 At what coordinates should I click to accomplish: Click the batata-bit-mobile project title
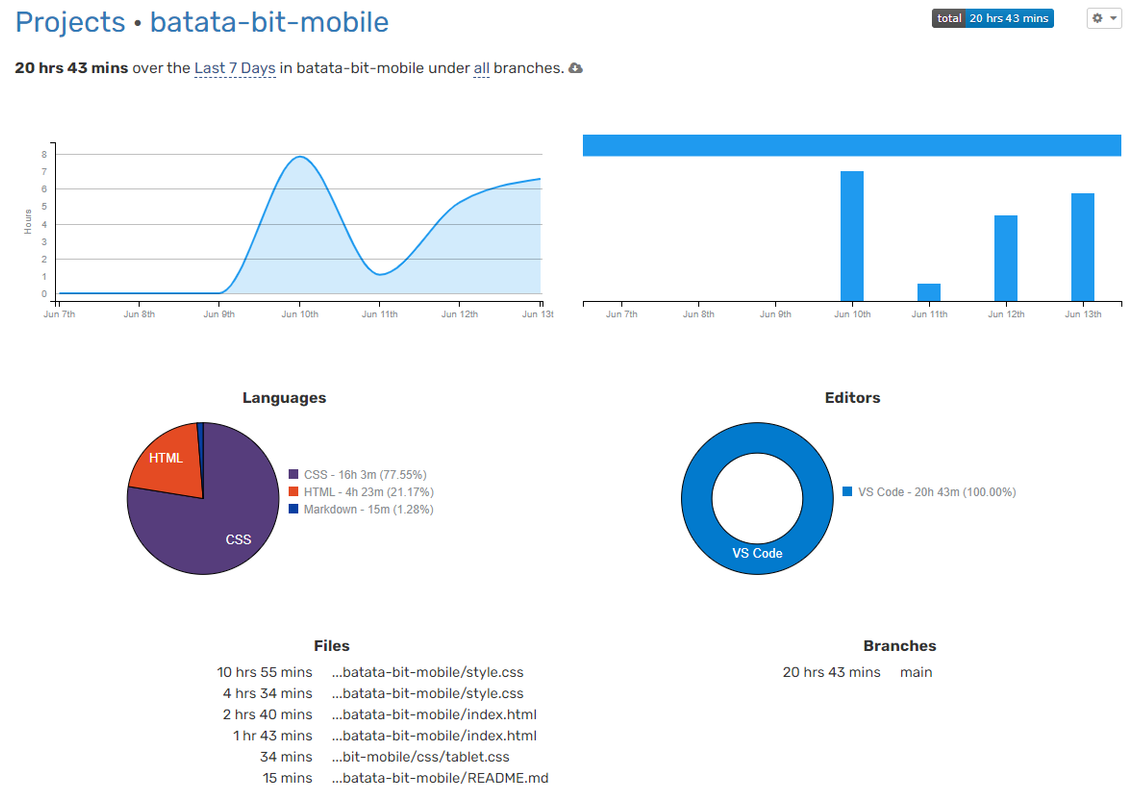(269, 22)
